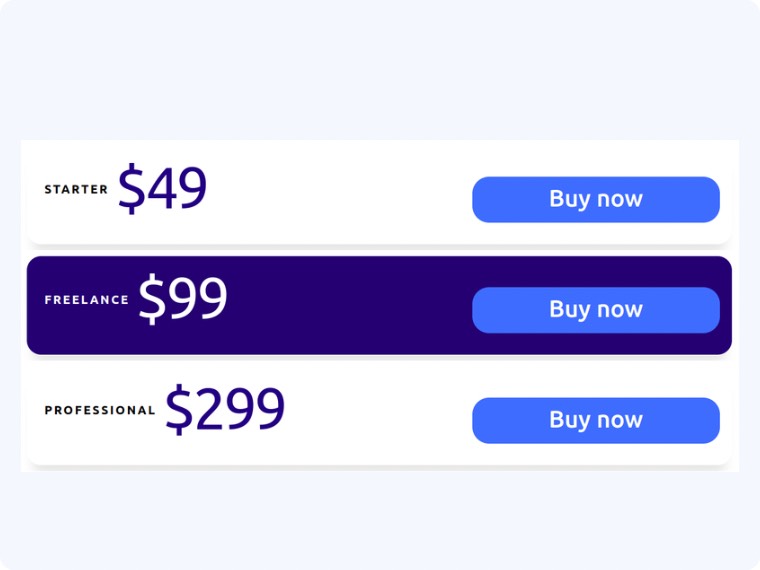Screen dimensions: 760x570
Task: Click the word "now" on the Professional button
Action: tap(620, 421)
